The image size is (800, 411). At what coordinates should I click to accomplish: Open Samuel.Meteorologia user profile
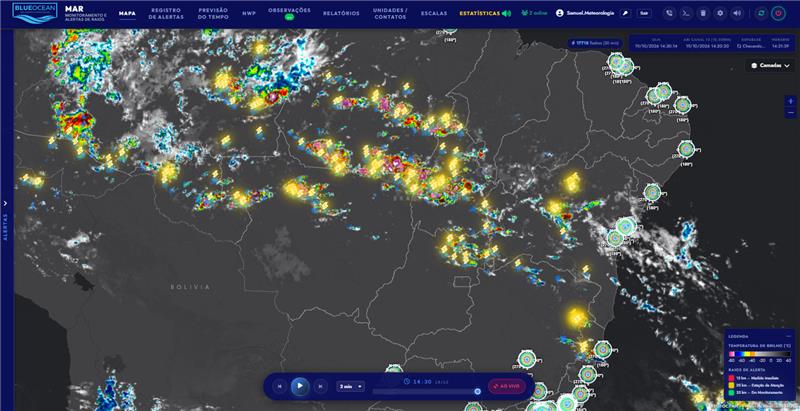[x=585, y=13]
